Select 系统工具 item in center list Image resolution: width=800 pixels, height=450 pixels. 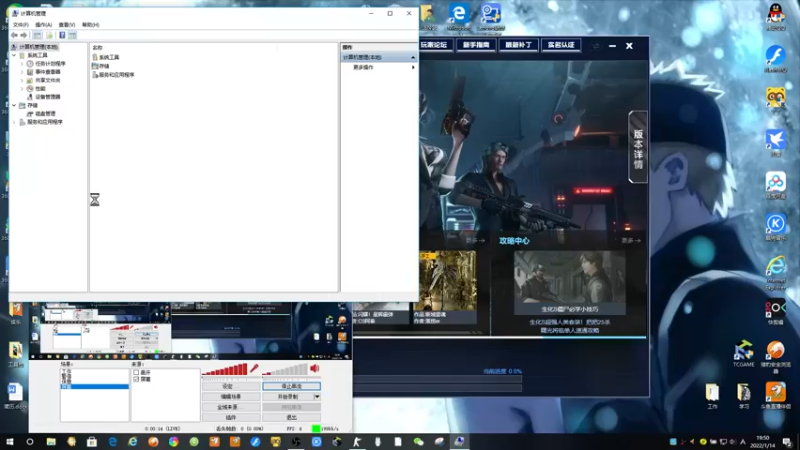coord(109,58)
